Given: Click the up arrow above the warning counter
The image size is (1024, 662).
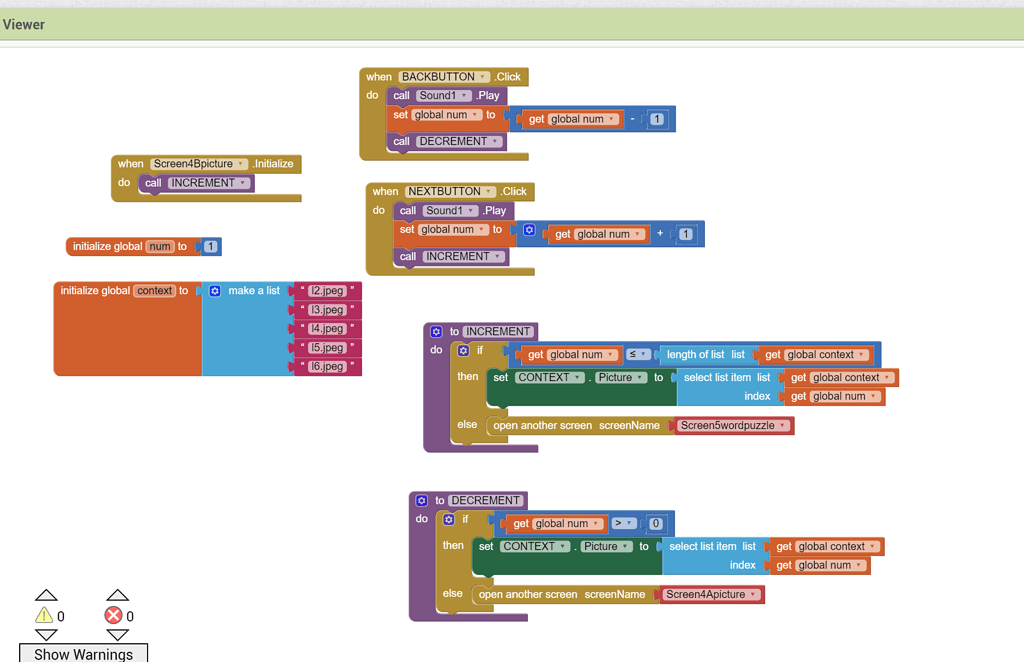Looking at the screenshot, I should [x=45, y=593].
